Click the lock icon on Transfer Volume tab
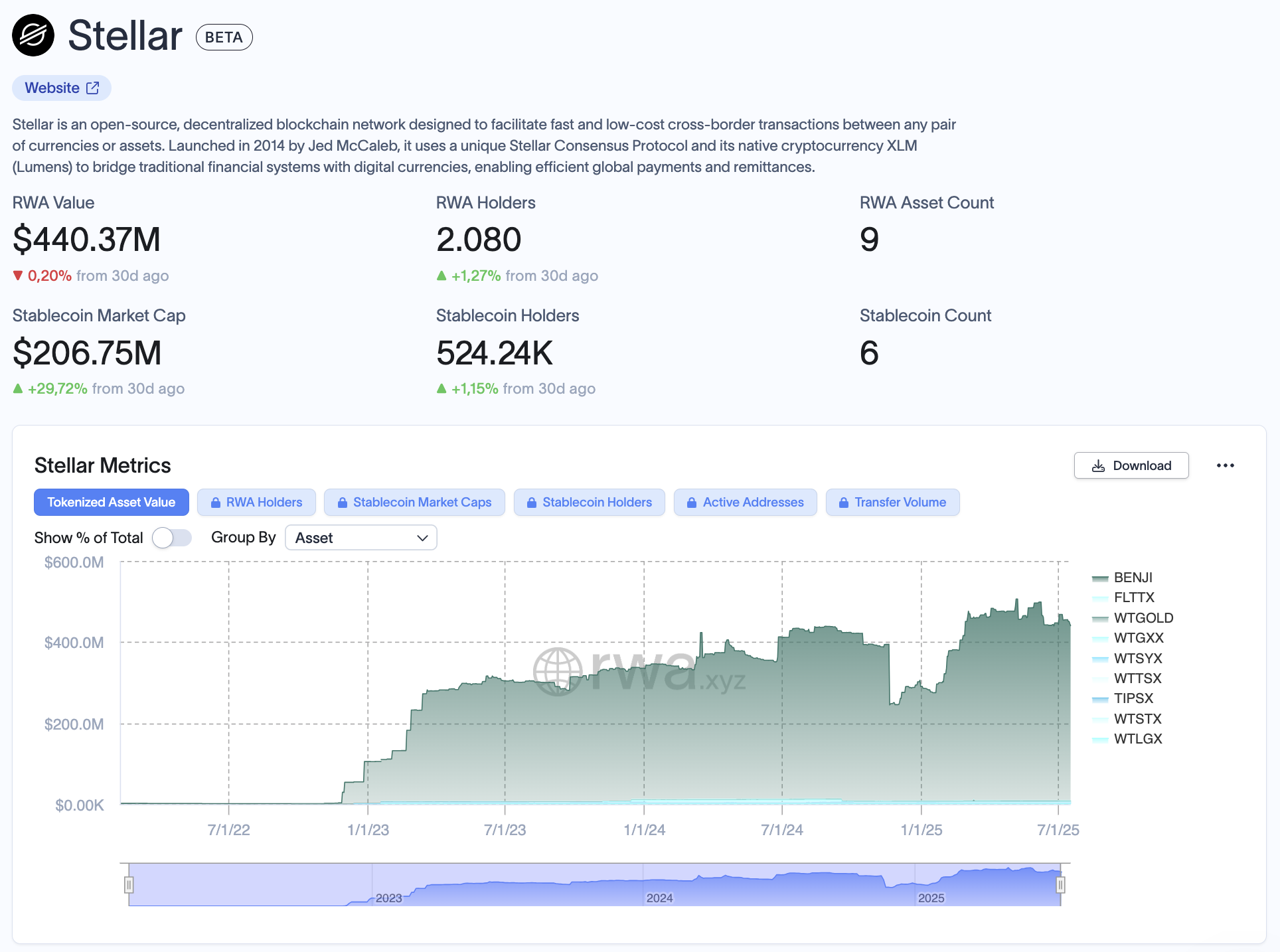 tap(844, 503)
